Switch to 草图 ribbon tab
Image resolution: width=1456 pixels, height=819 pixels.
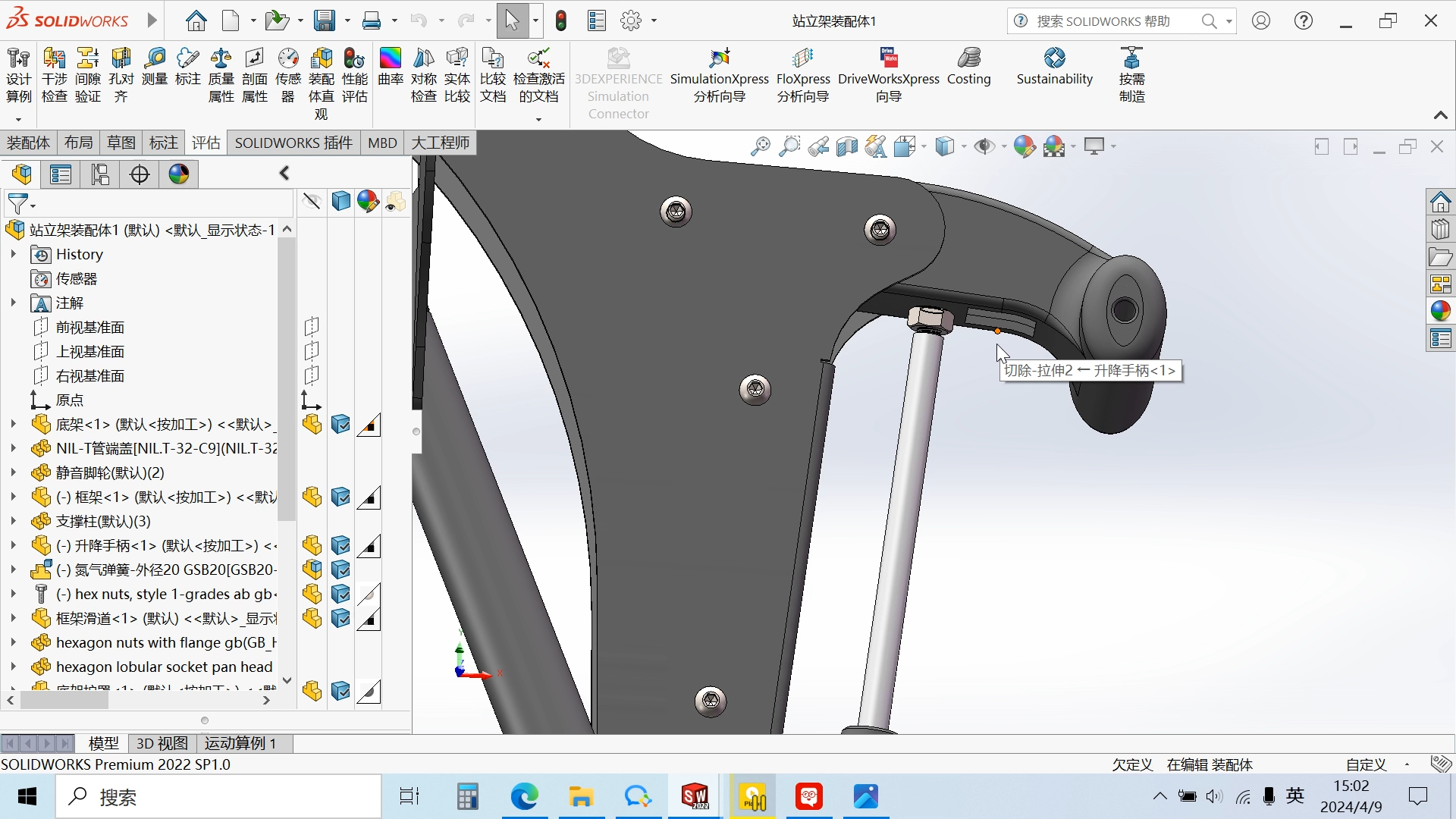[x=118, y=143]
